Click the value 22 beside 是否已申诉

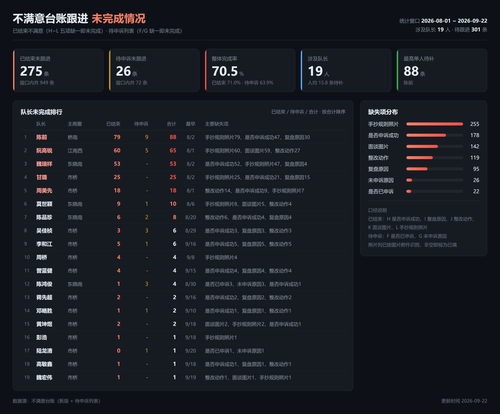[476, 191]
